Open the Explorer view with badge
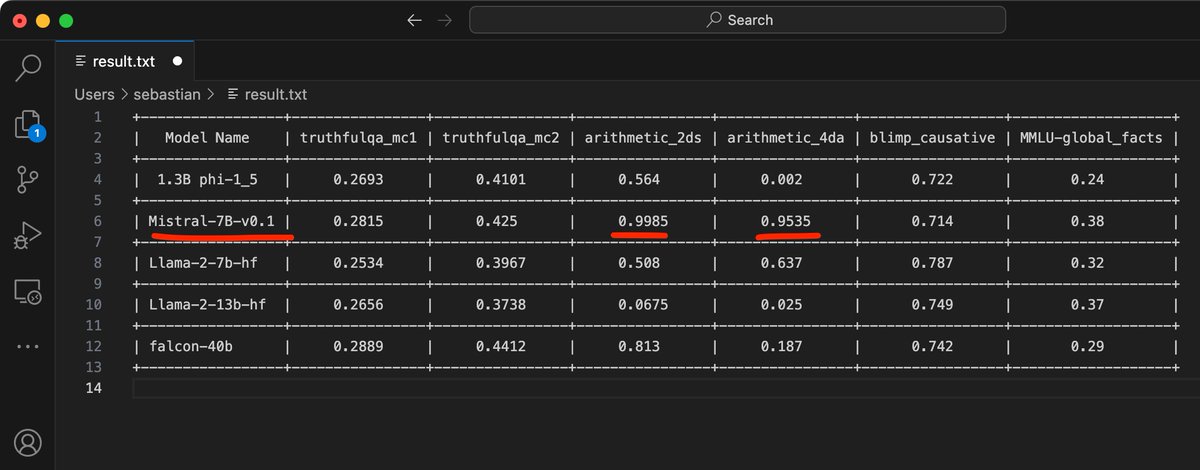 (x=27, y=125)
